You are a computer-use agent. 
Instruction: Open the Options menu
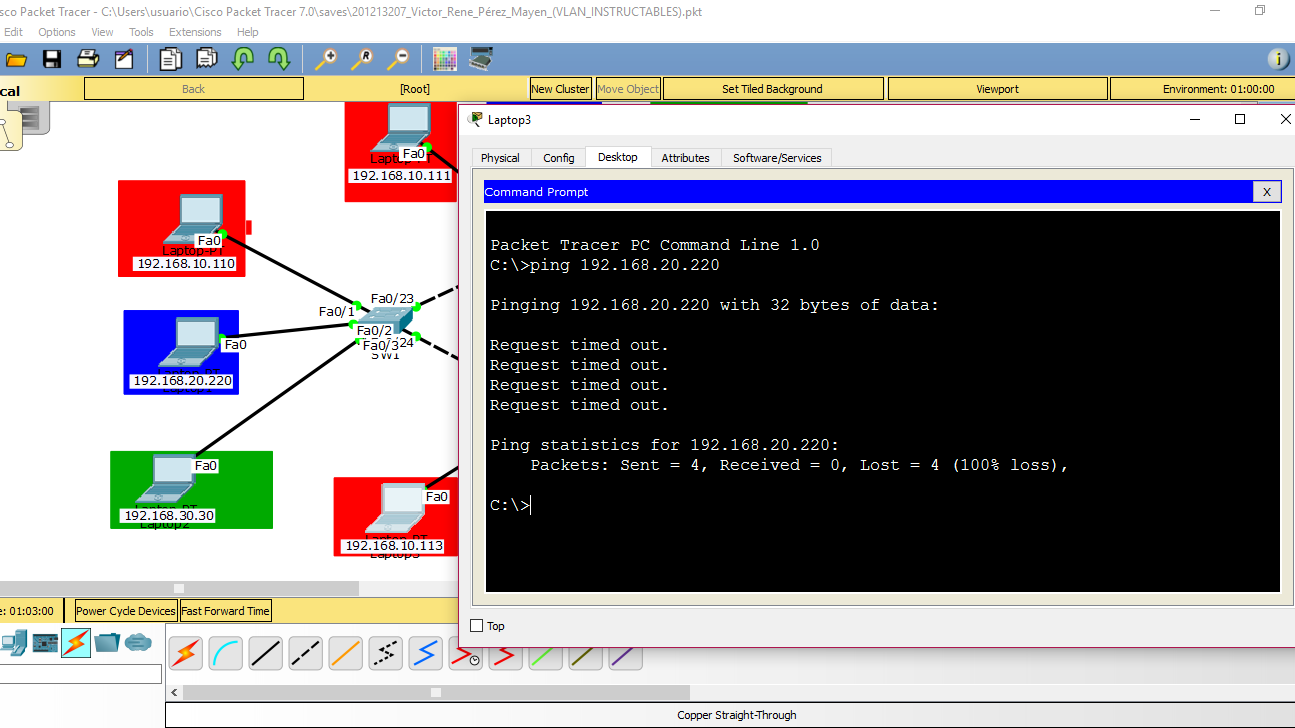pyautogui.click(x=57, y=32)
